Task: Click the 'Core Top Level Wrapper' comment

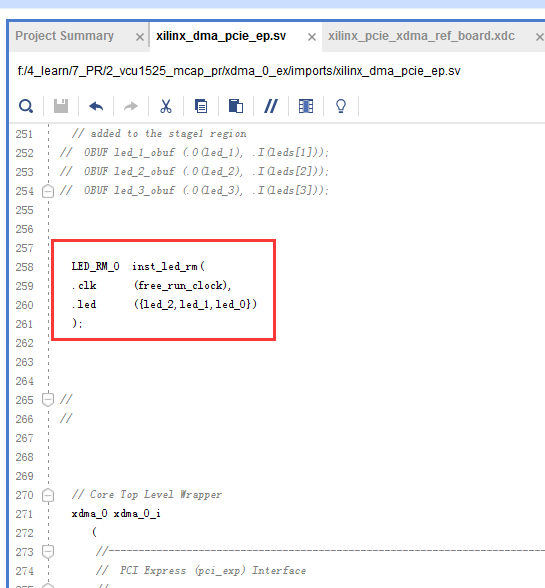Action: [147, 495]
